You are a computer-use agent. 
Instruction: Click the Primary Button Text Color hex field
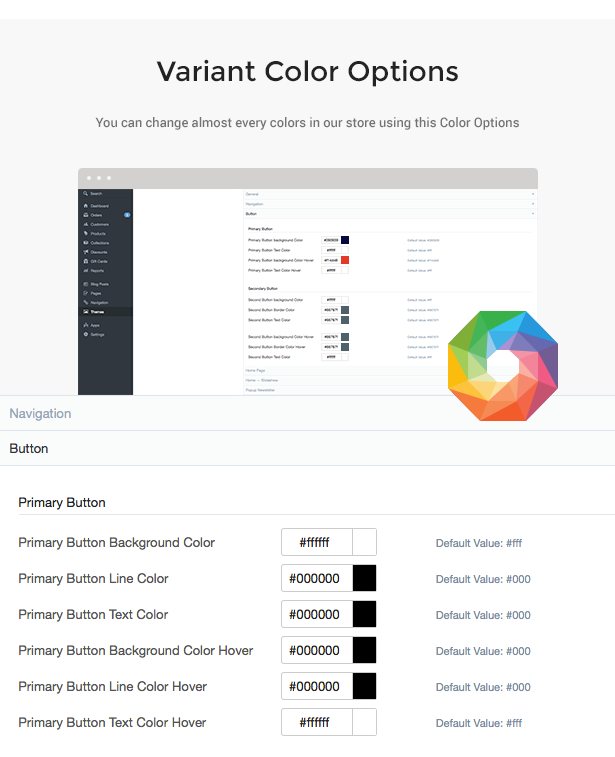(x=316, y=615)
